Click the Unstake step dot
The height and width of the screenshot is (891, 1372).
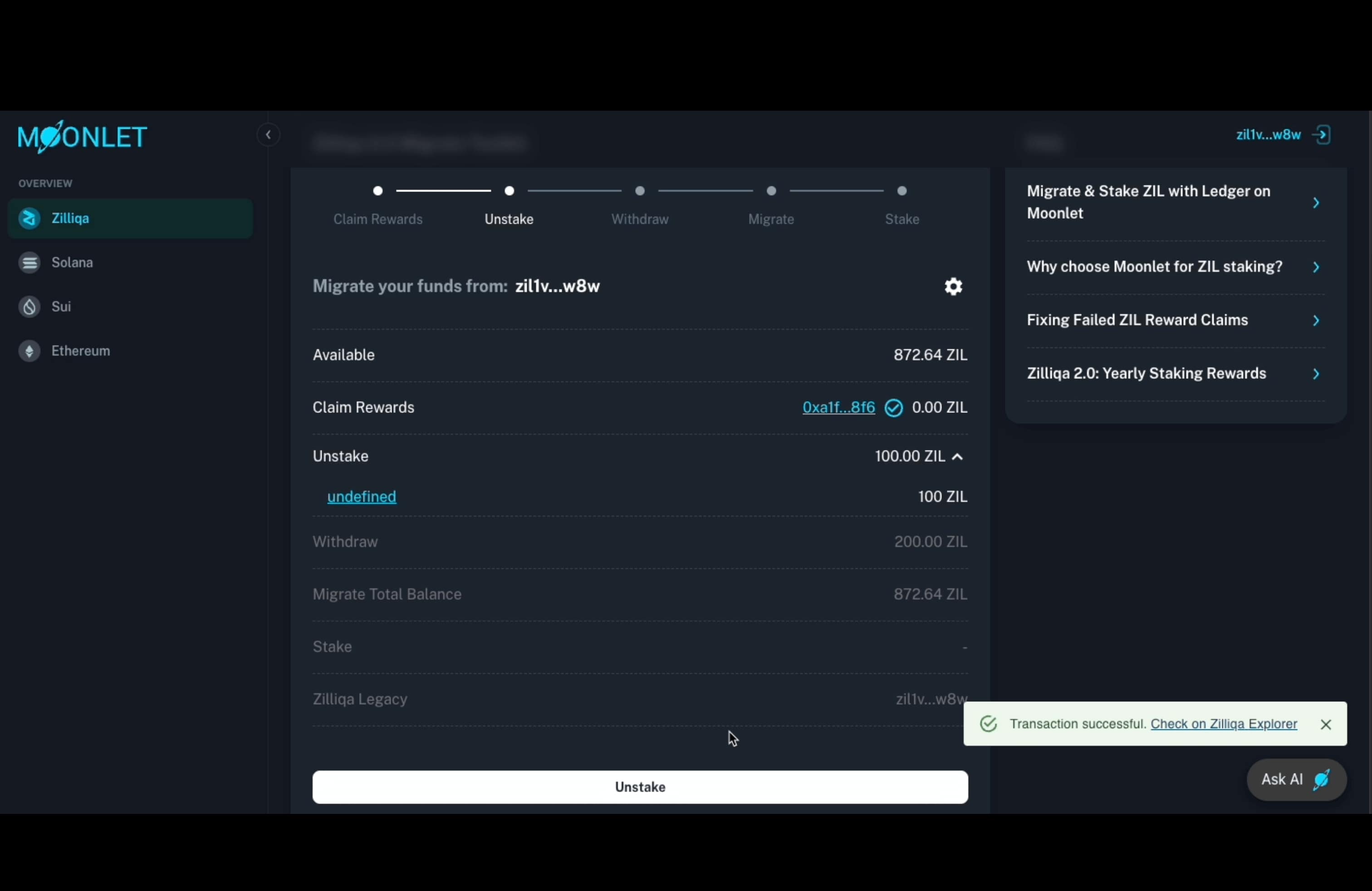[x=510, y=191]
